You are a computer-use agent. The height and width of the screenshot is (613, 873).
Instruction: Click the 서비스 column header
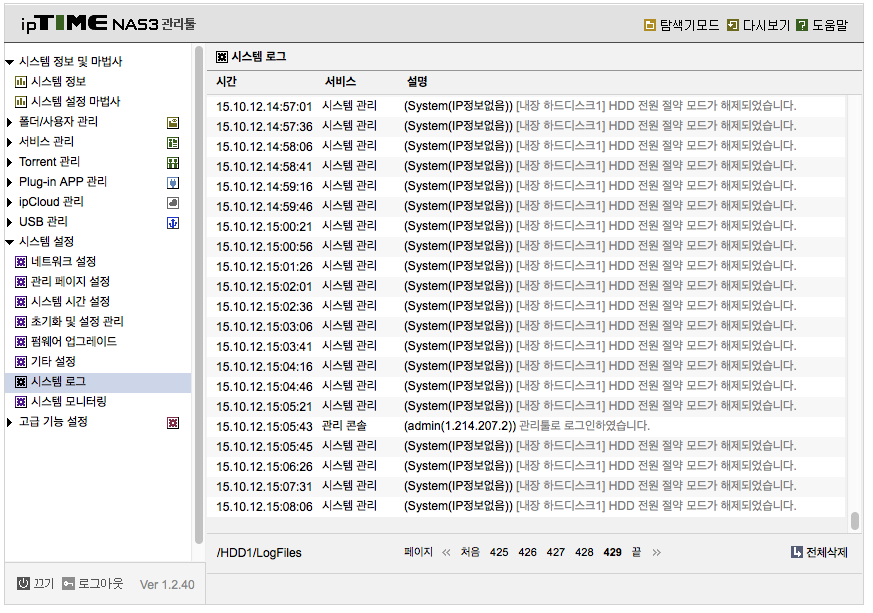340,82
